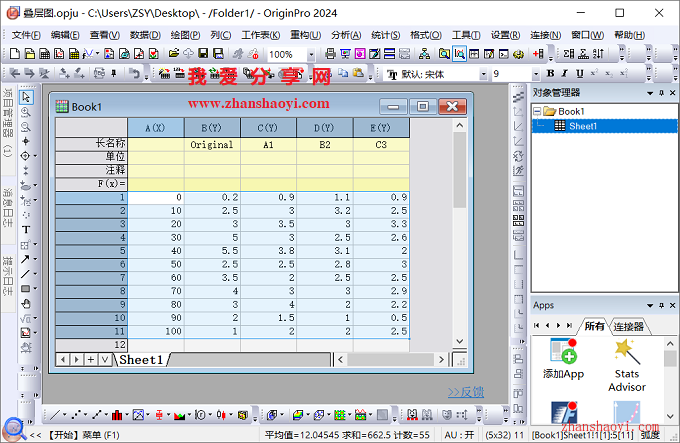Click the 【开始】菜单 (F1) status bar button
Viewport: 680px width, 443px height.
tap(83, 435)
